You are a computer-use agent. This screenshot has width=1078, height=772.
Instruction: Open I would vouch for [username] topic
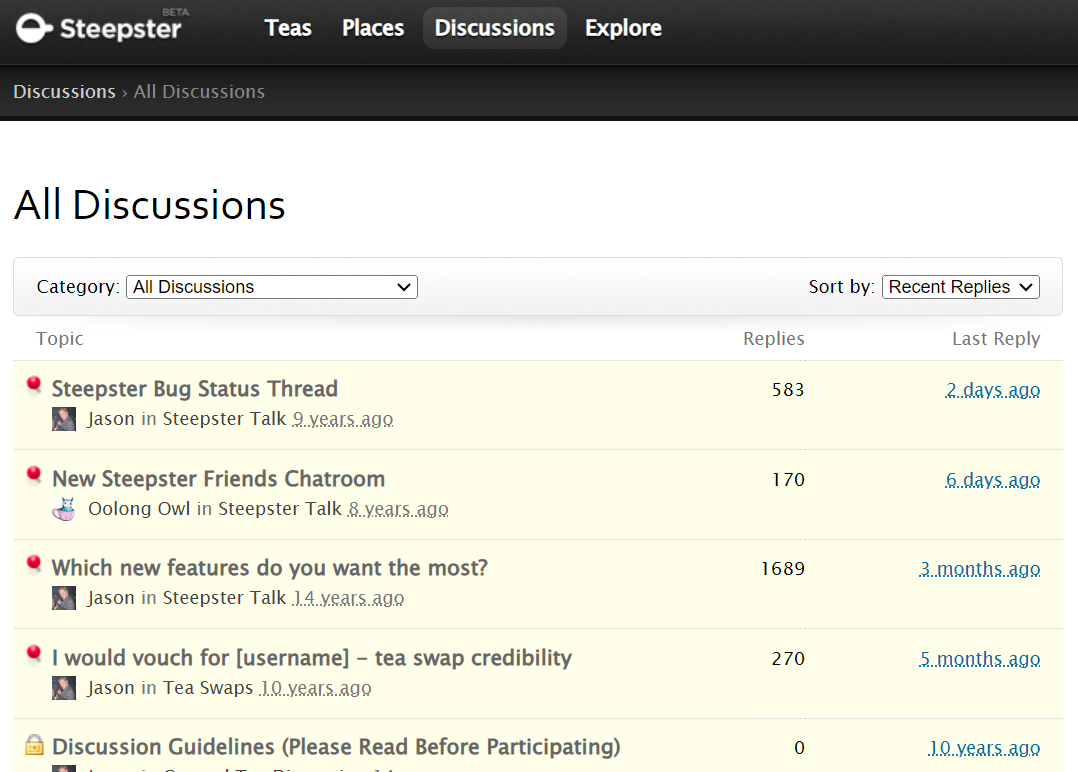click(312, 658)
